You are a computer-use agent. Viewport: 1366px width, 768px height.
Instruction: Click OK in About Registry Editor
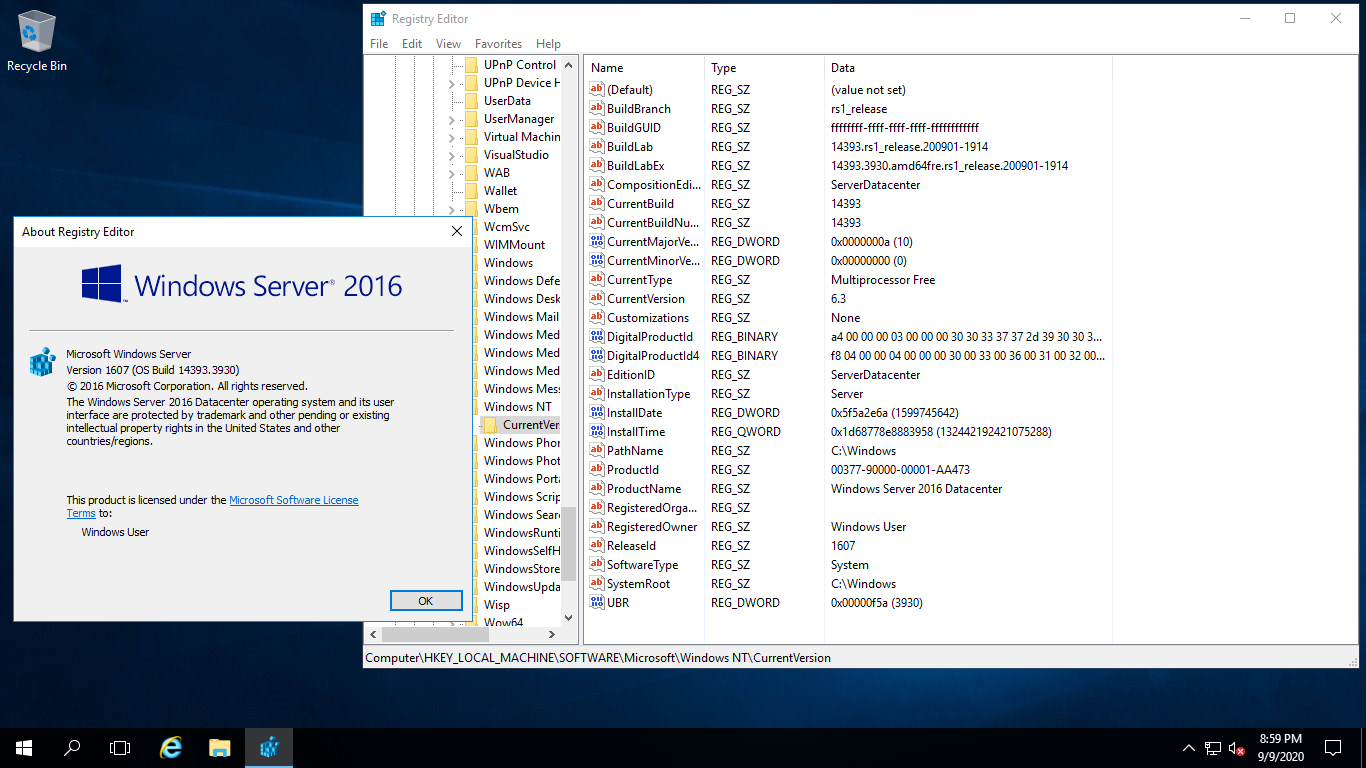tap(426, 601)
